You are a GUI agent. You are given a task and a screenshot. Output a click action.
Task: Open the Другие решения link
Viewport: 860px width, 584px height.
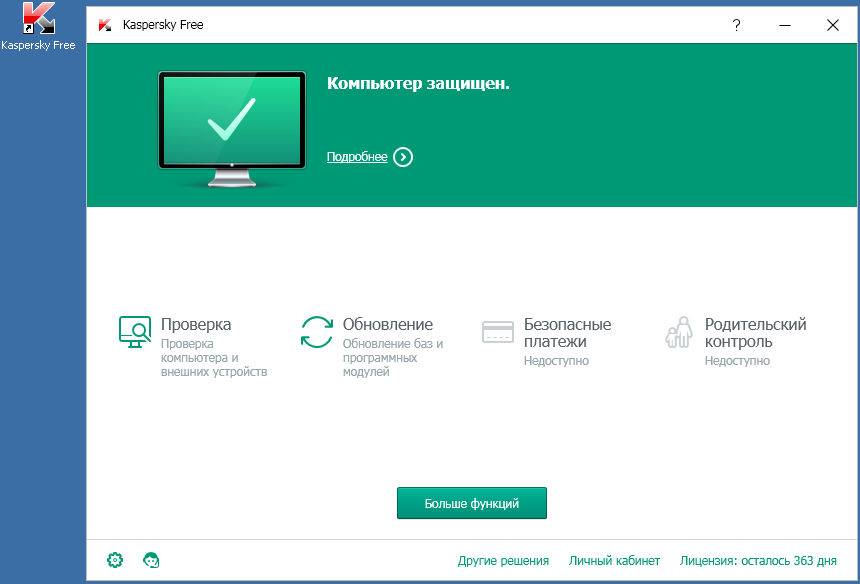[503, 560]
